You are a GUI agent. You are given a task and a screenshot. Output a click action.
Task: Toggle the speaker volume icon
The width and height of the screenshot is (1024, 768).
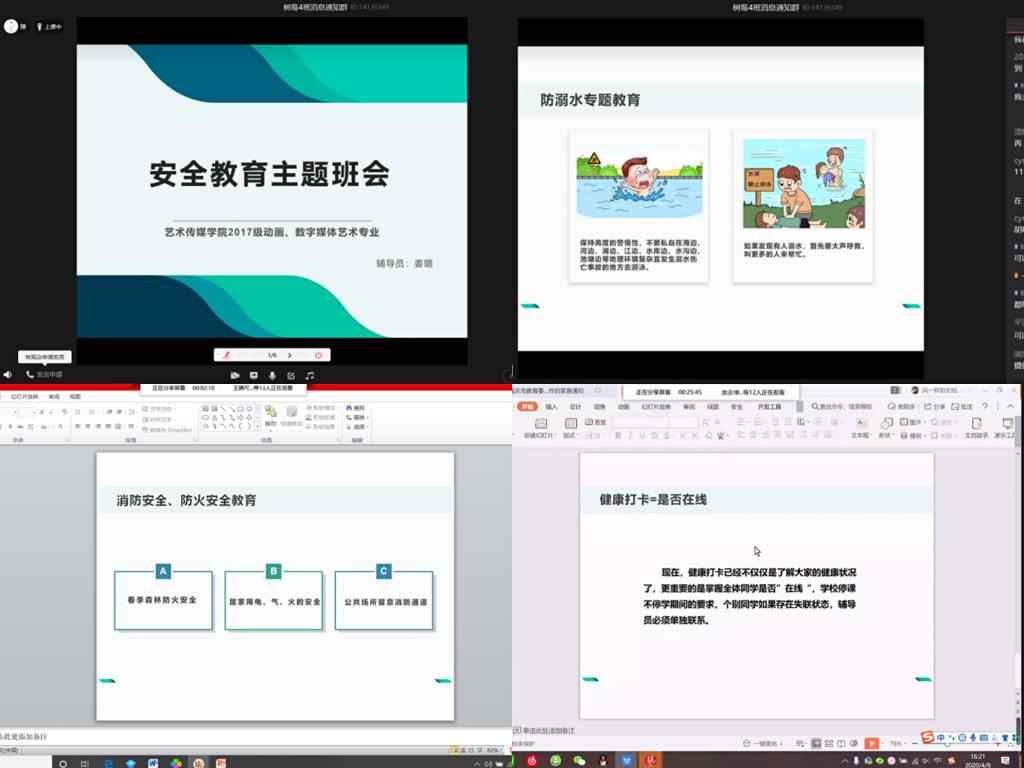8,375
